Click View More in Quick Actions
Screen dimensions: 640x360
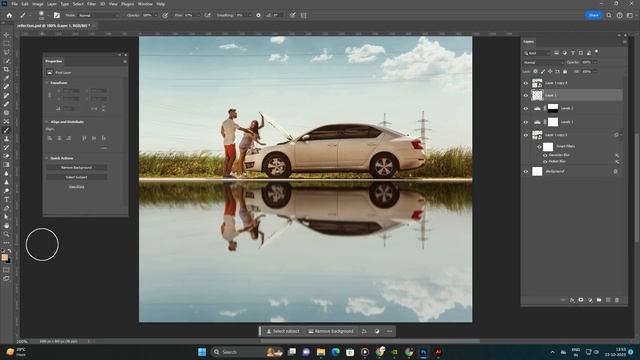77,187
